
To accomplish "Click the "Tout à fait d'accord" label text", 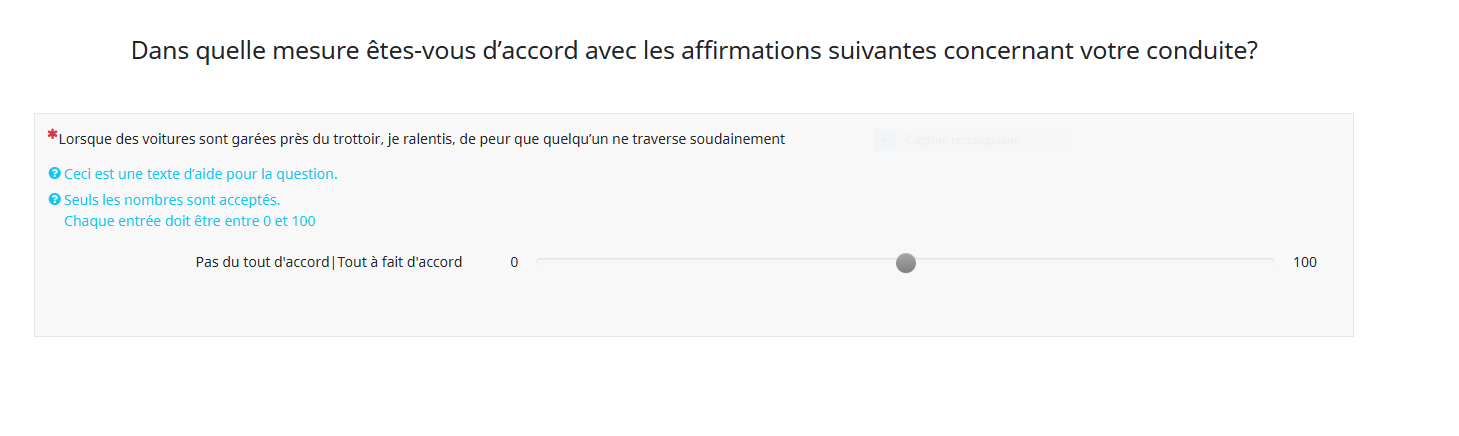I will 400,263.
